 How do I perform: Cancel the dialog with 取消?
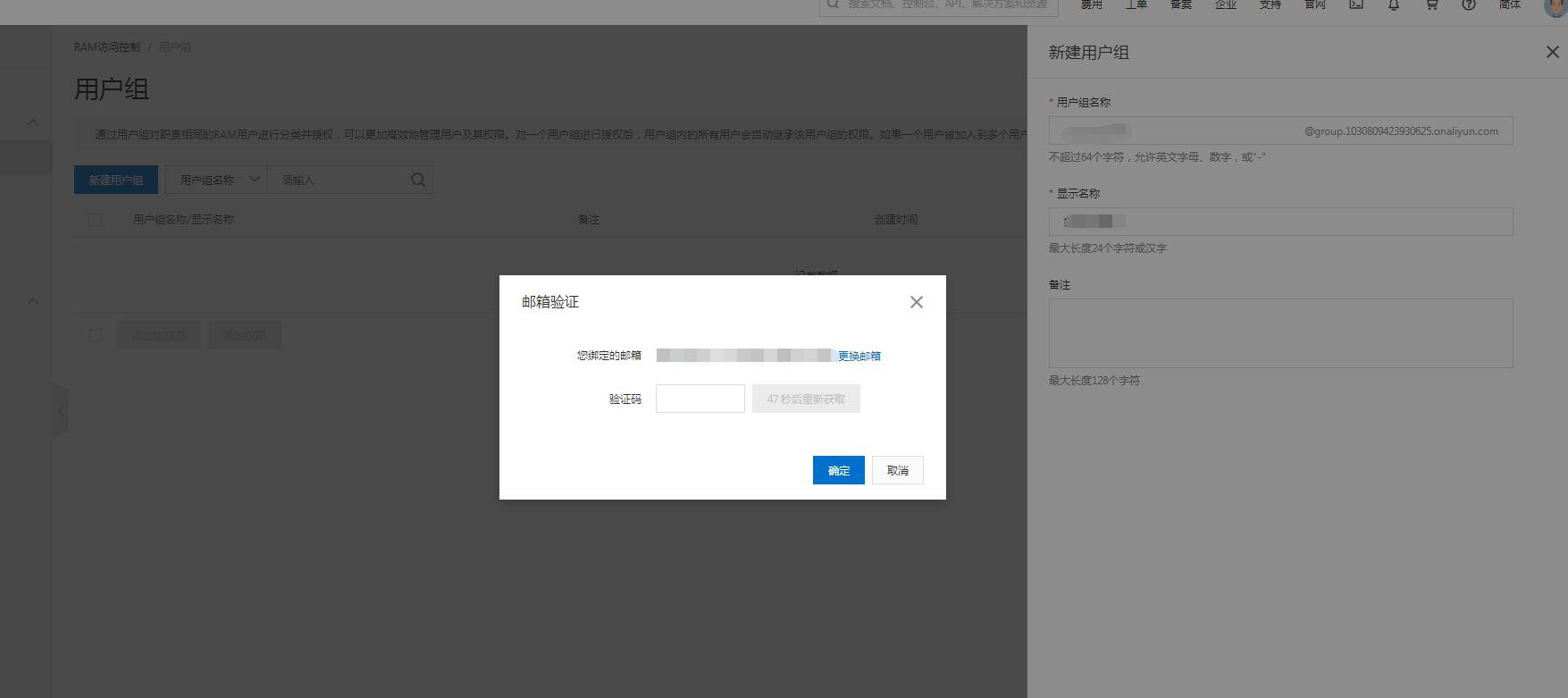point(898,470)
